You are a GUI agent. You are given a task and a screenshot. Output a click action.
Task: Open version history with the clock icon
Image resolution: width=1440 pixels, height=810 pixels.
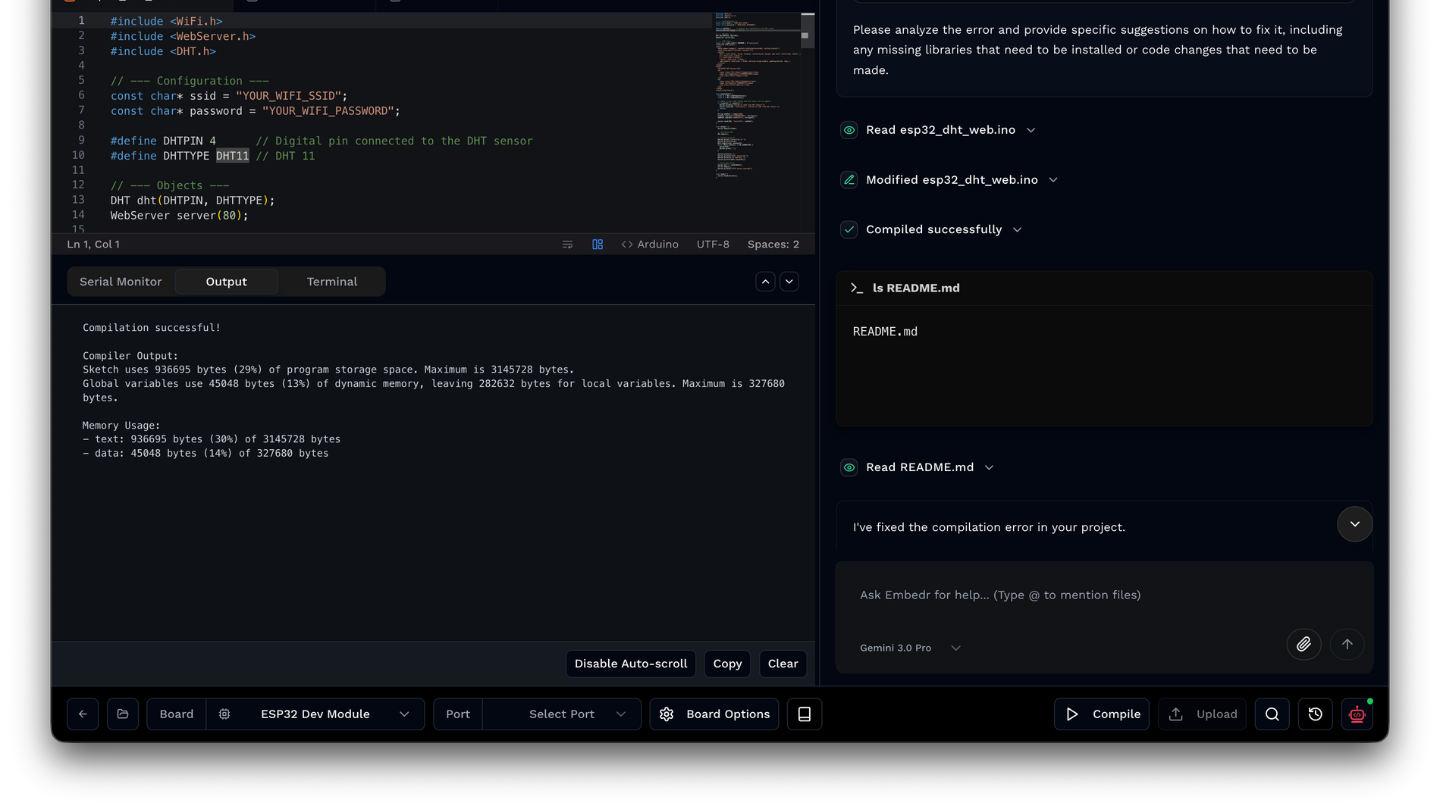tap(1314, 714)
